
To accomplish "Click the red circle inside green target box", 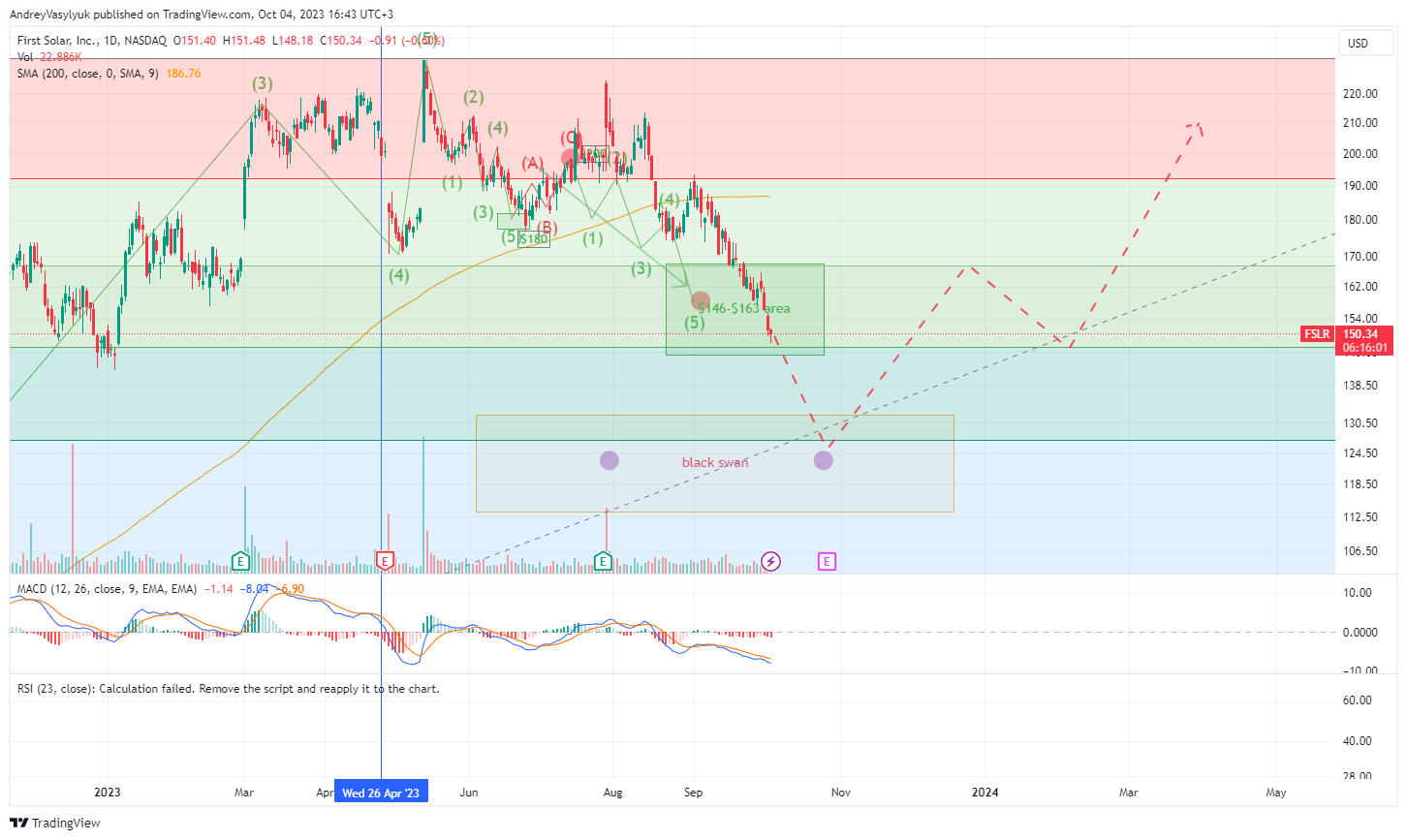I will tap(701, 300).
